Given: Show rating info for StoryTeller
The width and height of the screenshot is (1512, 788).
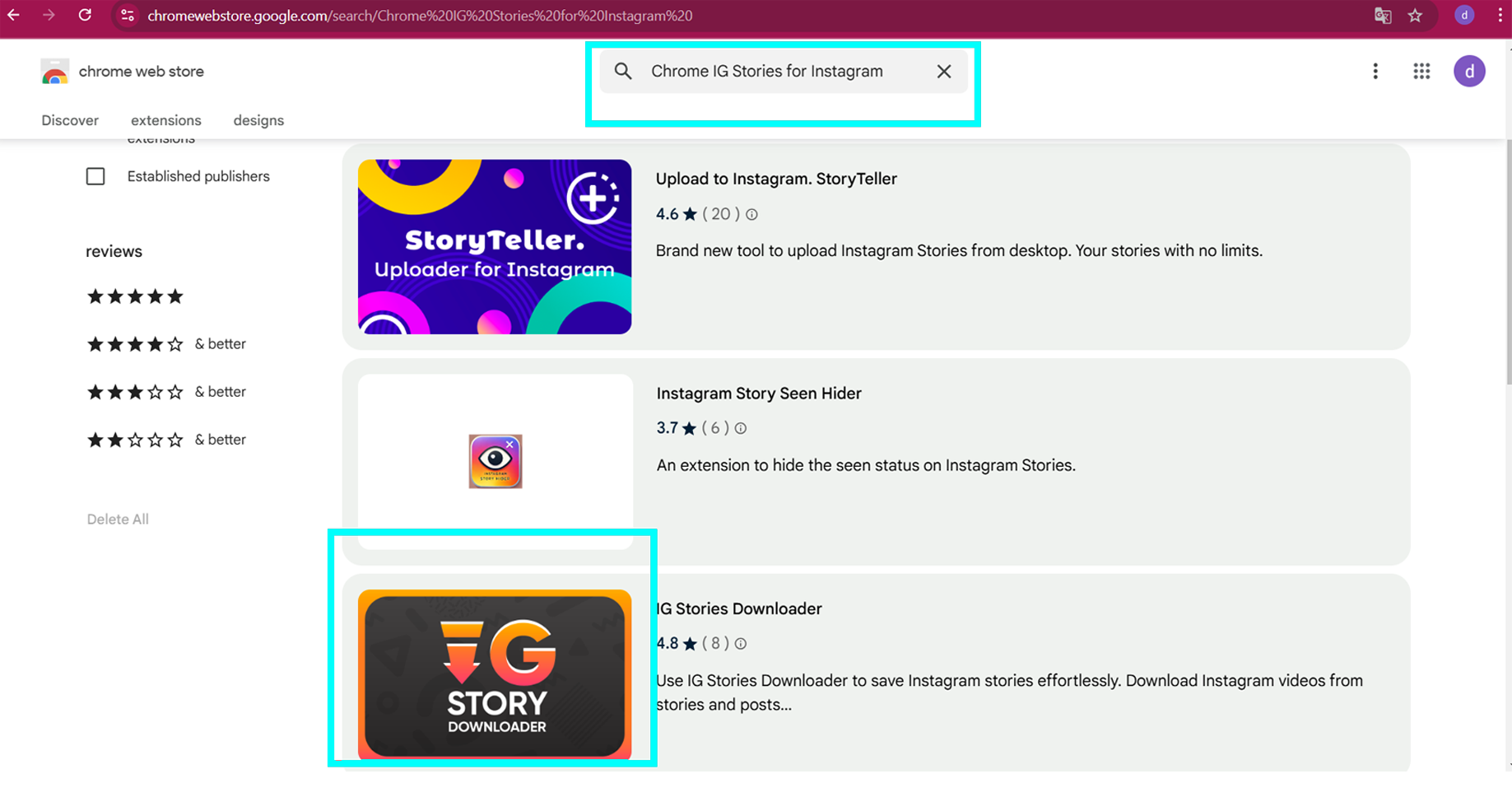Looking at the screenshot, I should 751,214.
